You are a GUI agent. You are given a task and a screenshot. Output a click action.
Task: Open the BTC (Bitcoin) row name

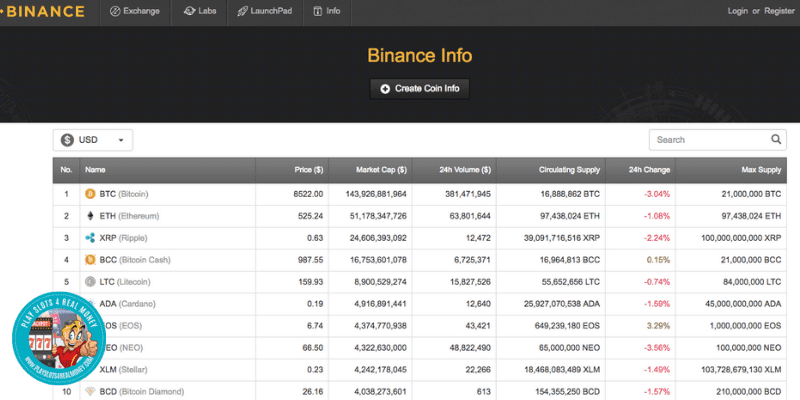(124, 194)
